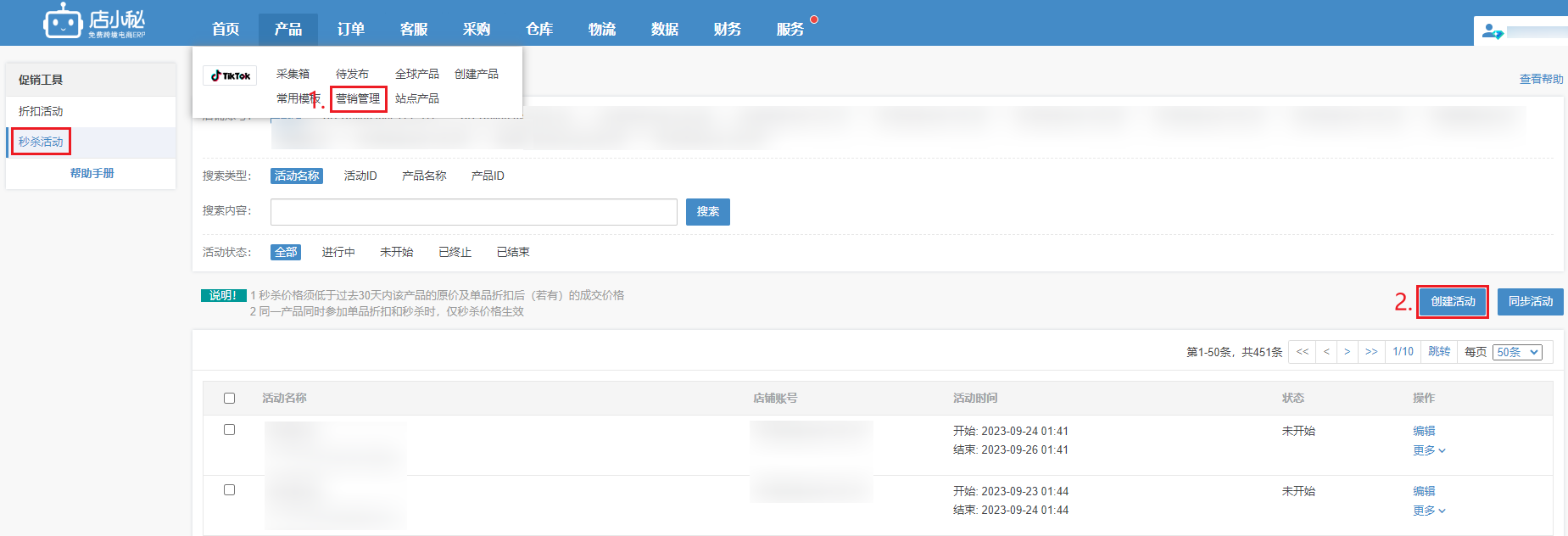Image resolution: width=1568 pixels, height=536 pixels.
Task: Check the first activity row checkbox
Action: (229, 430)
